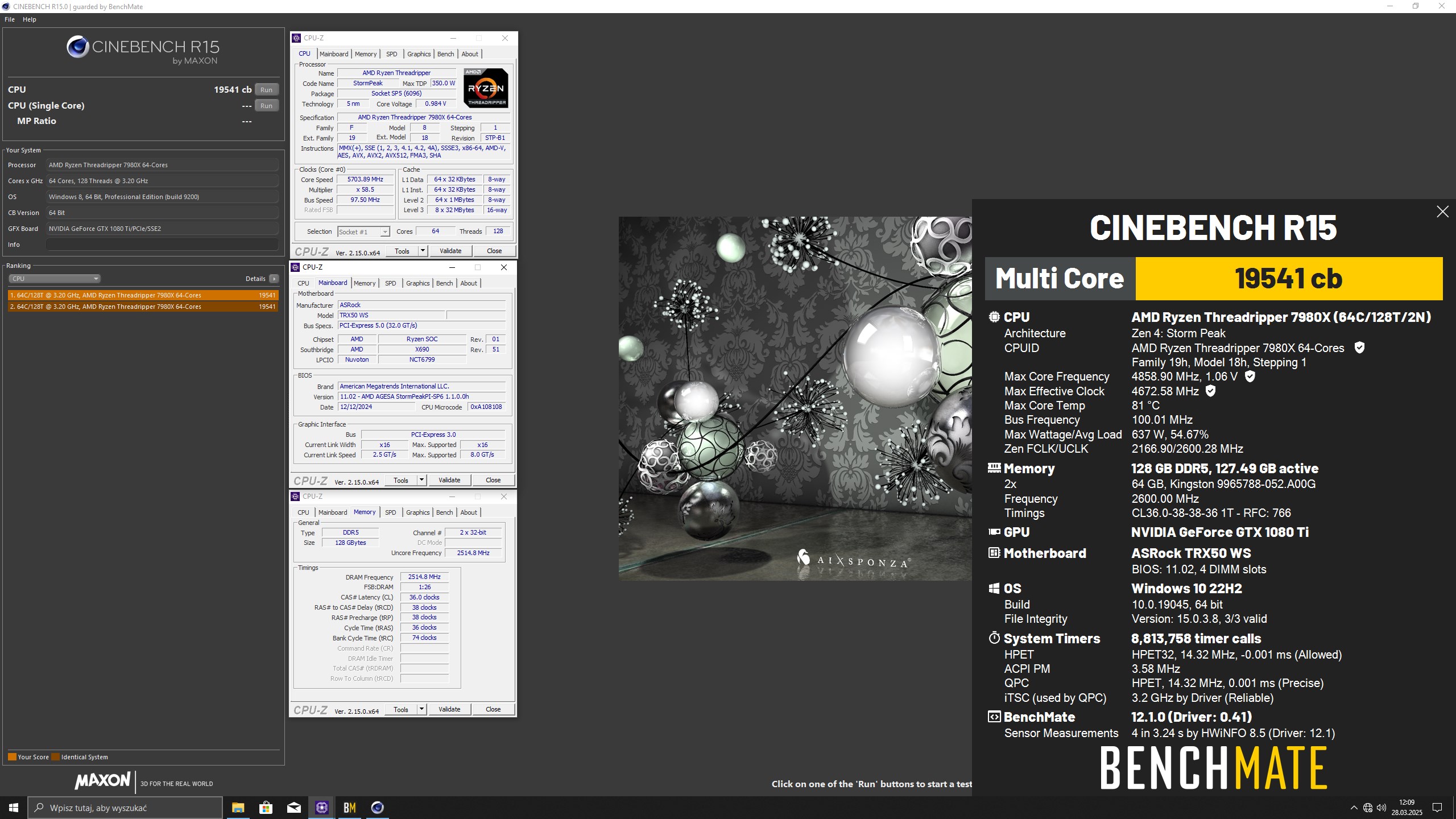
Task: Click the Ryzen Threadripper logo in CPU-Z
Action: [486, 88]
